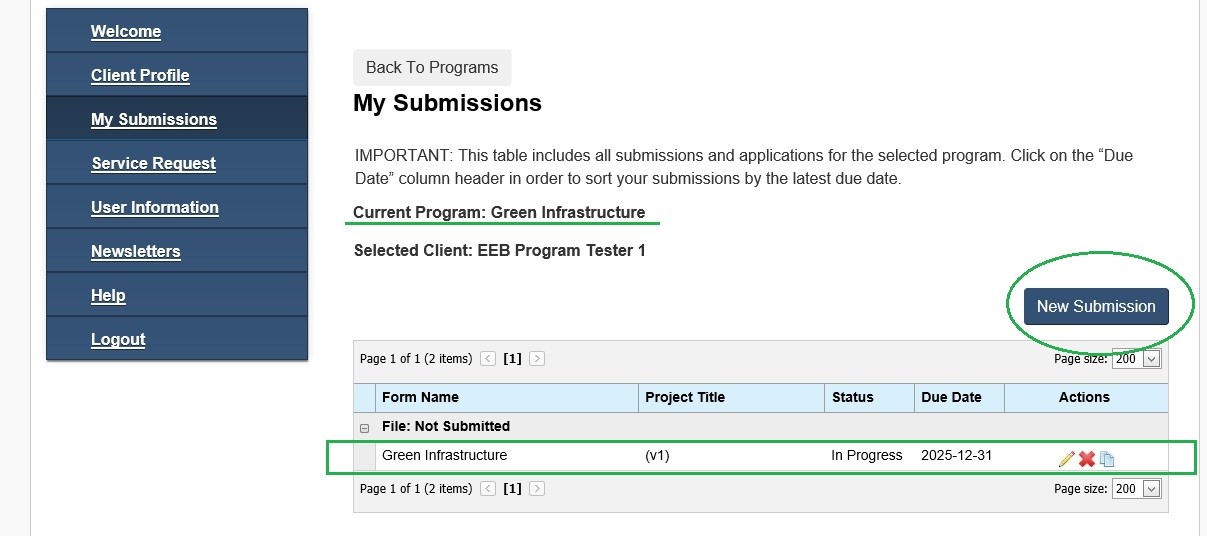Delete the Green Infrastructure submission with the red X
The width and height of the screenshot is (1207, 552).
(1087, 459)
